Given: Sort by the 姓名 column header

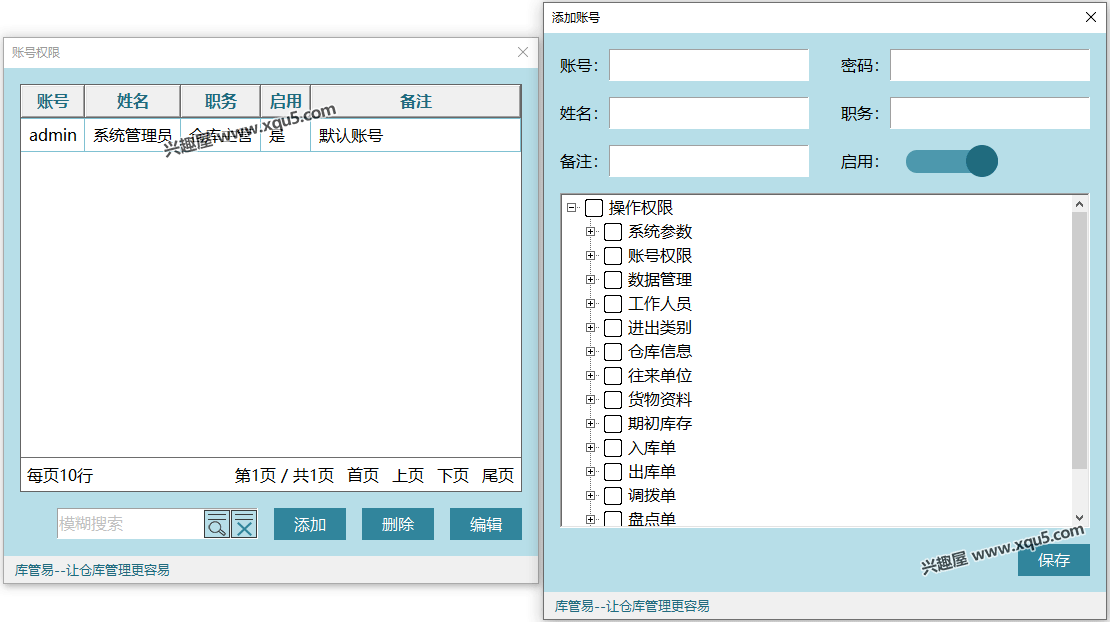Looking at the screenshot, I should pyautogui.click(x=133, y=101).
